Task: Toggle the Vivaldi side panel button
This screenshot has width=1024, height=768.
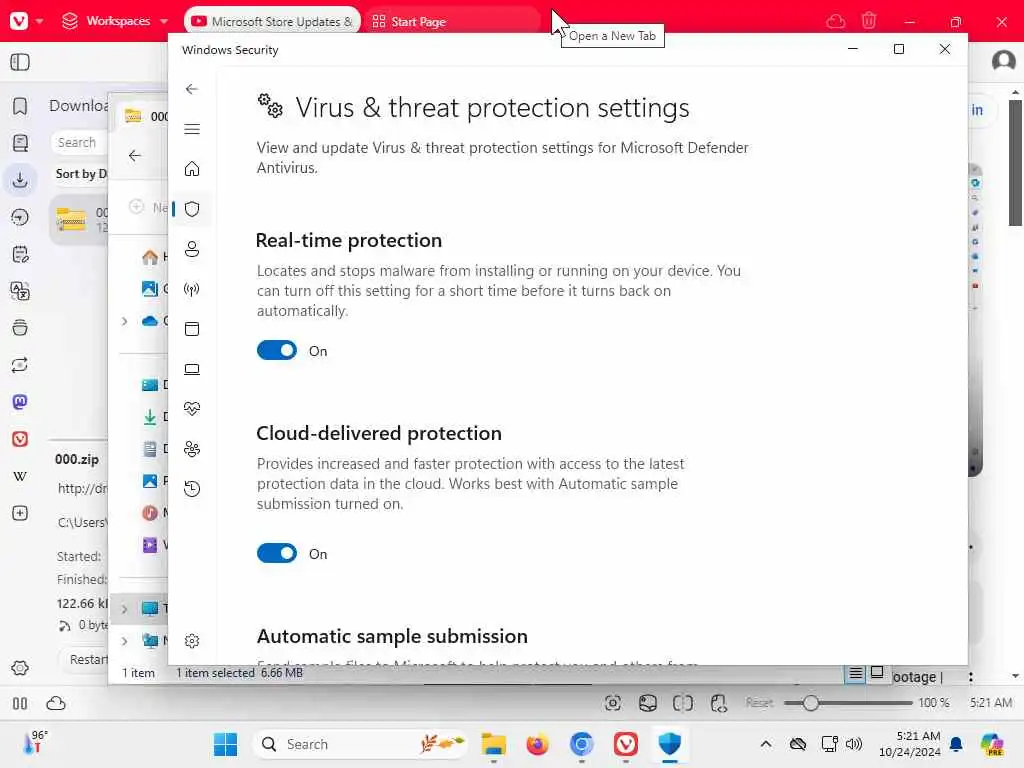Action: click(20, 62)
